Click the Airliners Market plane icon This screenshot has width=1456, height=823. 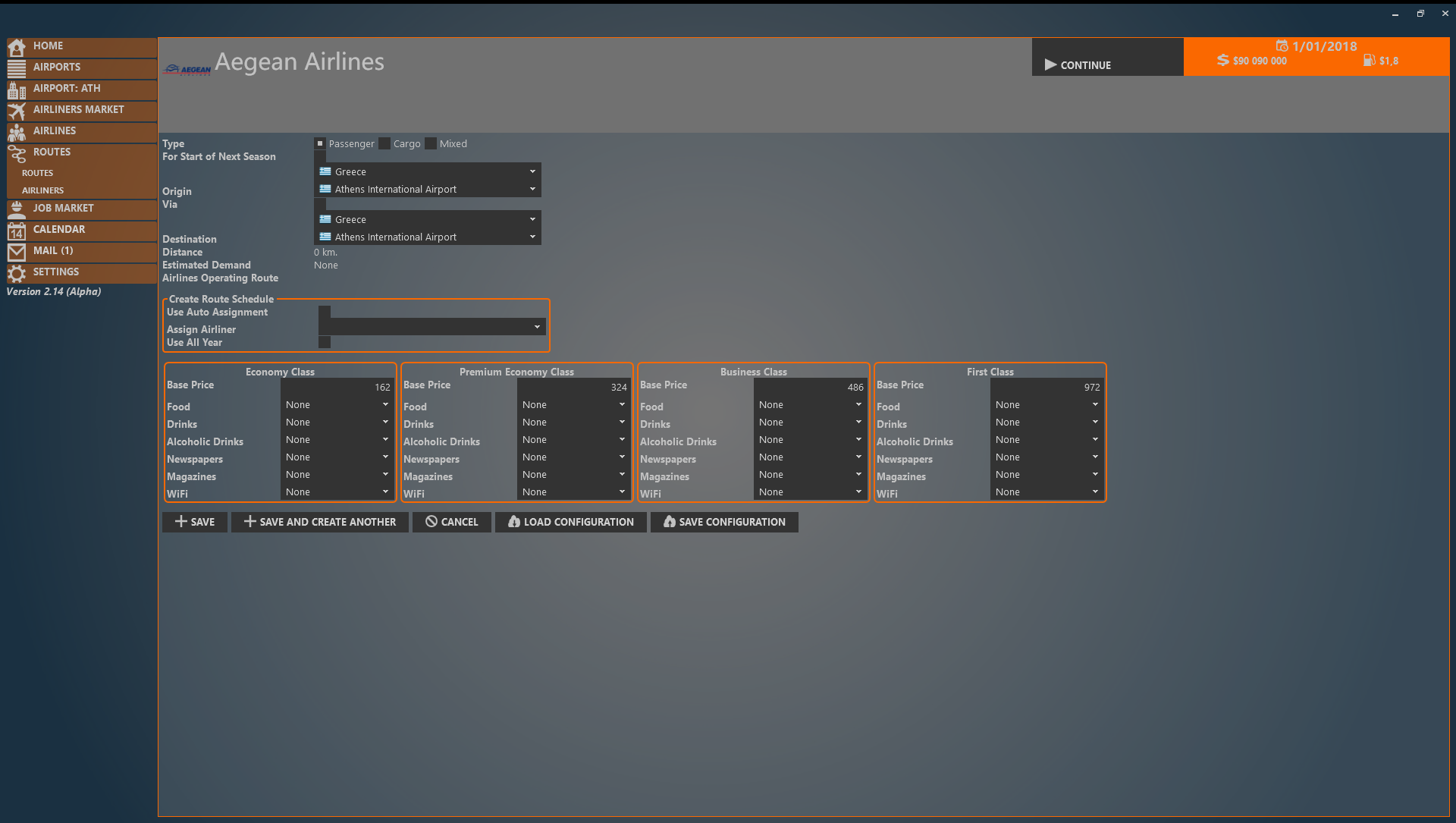(17, 111)
